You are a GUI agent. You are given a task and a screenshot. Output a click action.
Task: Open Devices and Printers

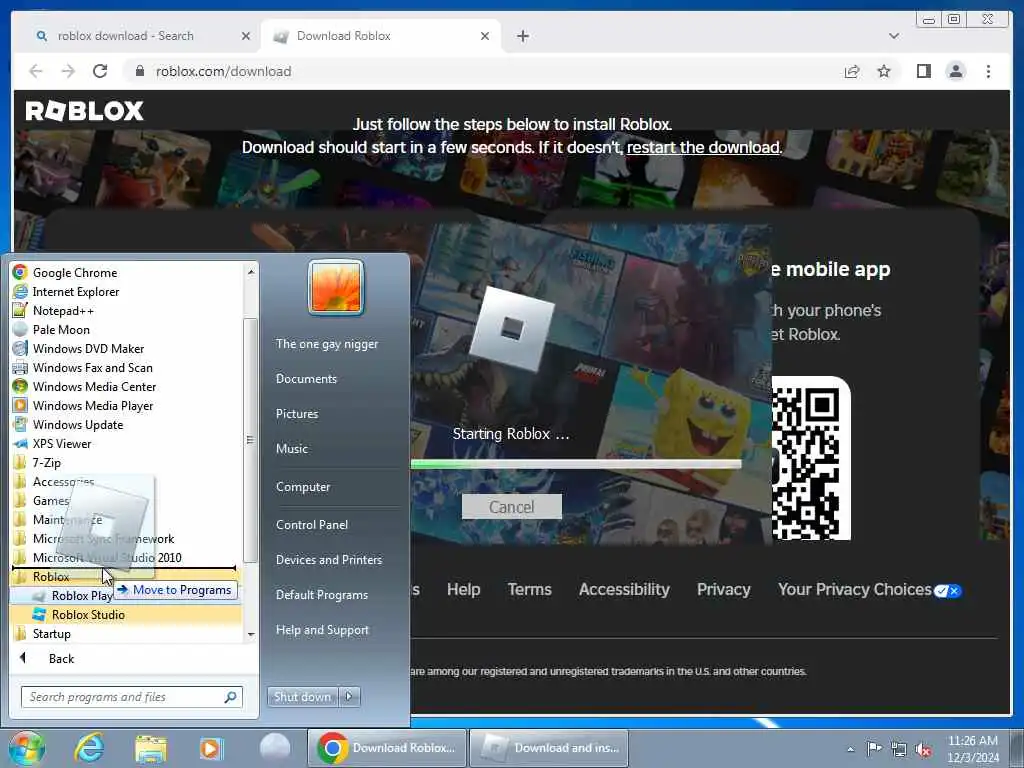pos(328,560)
